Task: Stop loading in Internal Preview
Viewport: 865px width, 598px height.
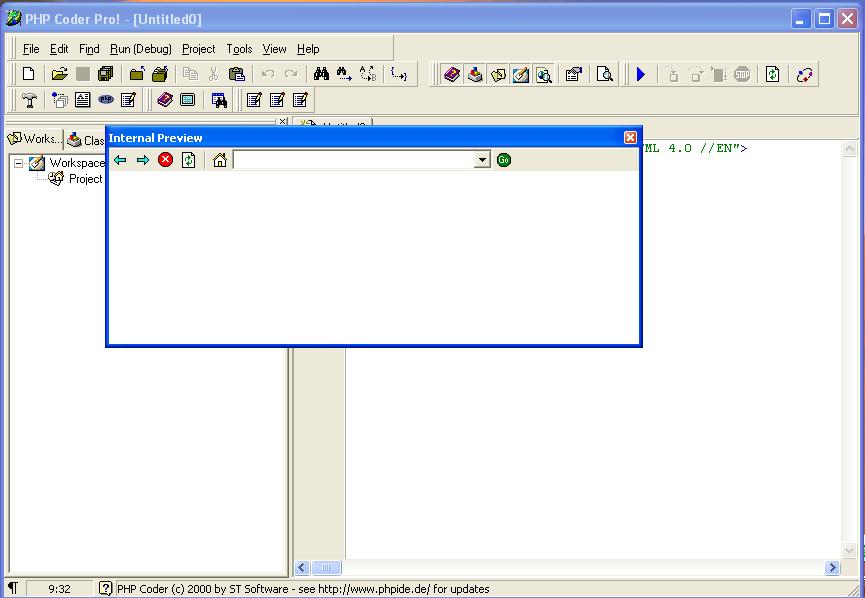Action: tap(165, 160)
